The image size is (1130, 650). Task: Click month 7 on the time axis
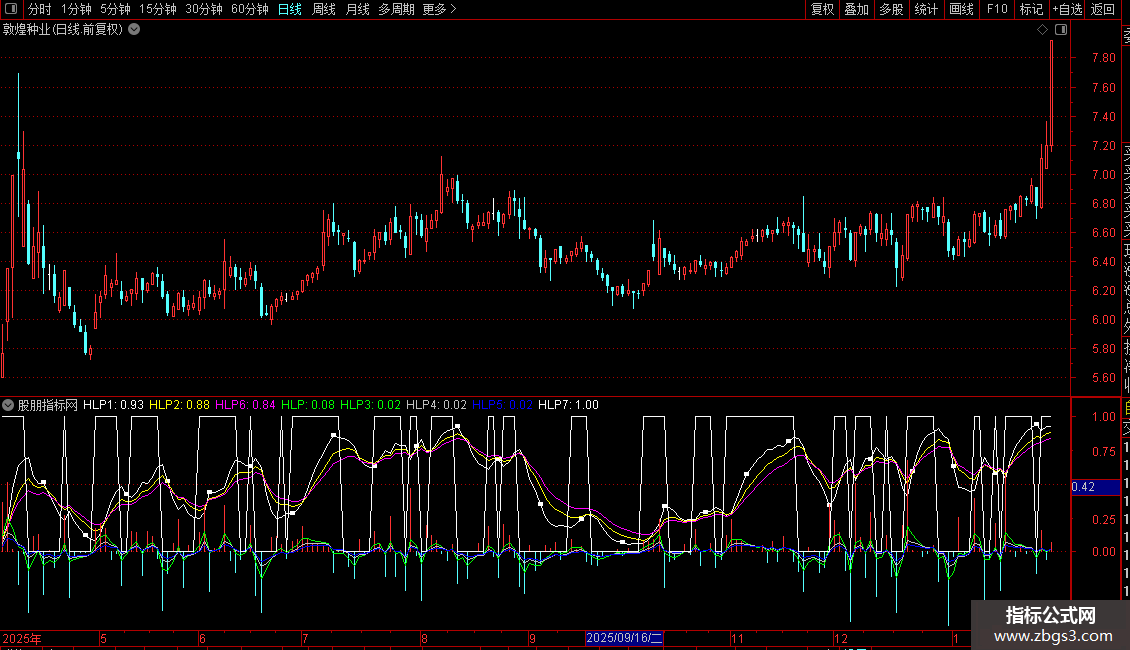(306, 638)
